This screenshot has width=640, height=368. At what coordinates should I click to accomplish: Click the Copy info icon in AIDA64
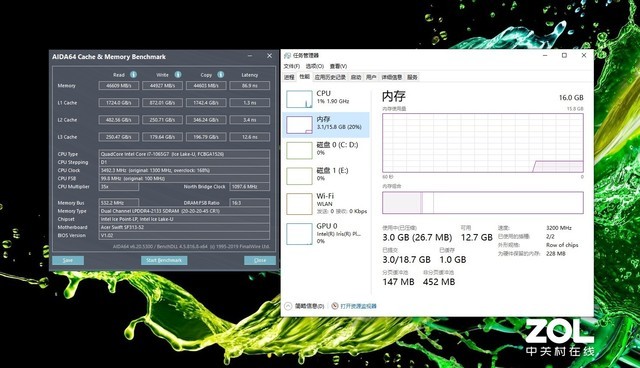click(220, 74)
